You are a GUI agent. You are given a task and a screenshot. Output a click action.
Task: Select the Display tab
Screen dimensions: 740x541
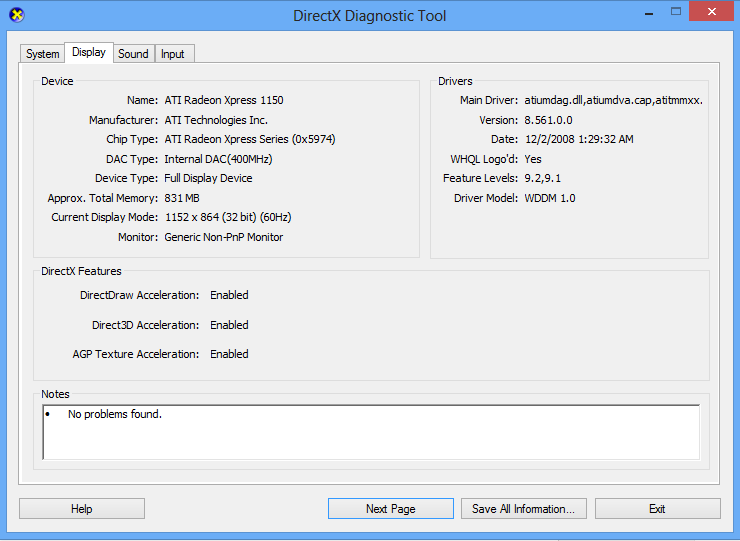pos(89,52)
